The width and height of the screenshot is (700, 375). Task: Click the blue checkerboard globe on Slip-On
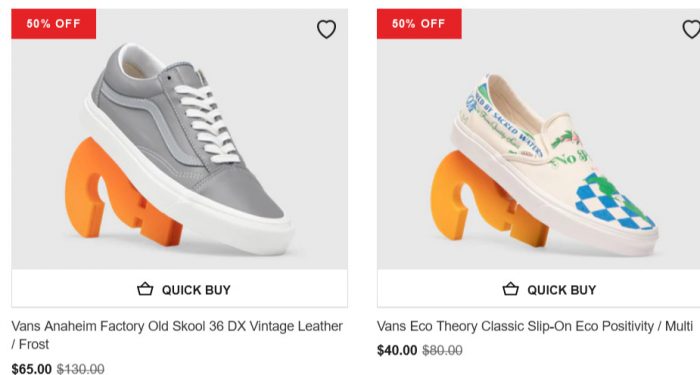point(615,202)
